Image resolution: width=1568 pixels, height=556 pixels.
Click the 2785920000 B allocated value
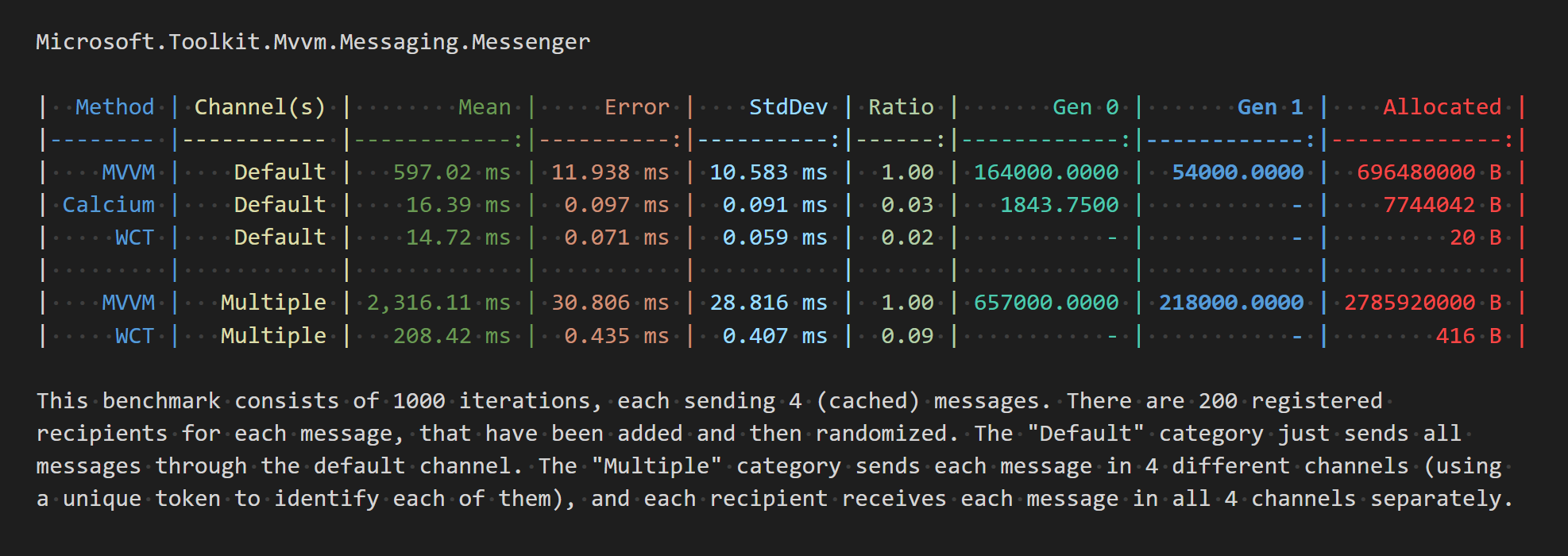[x=1423, y=303]
